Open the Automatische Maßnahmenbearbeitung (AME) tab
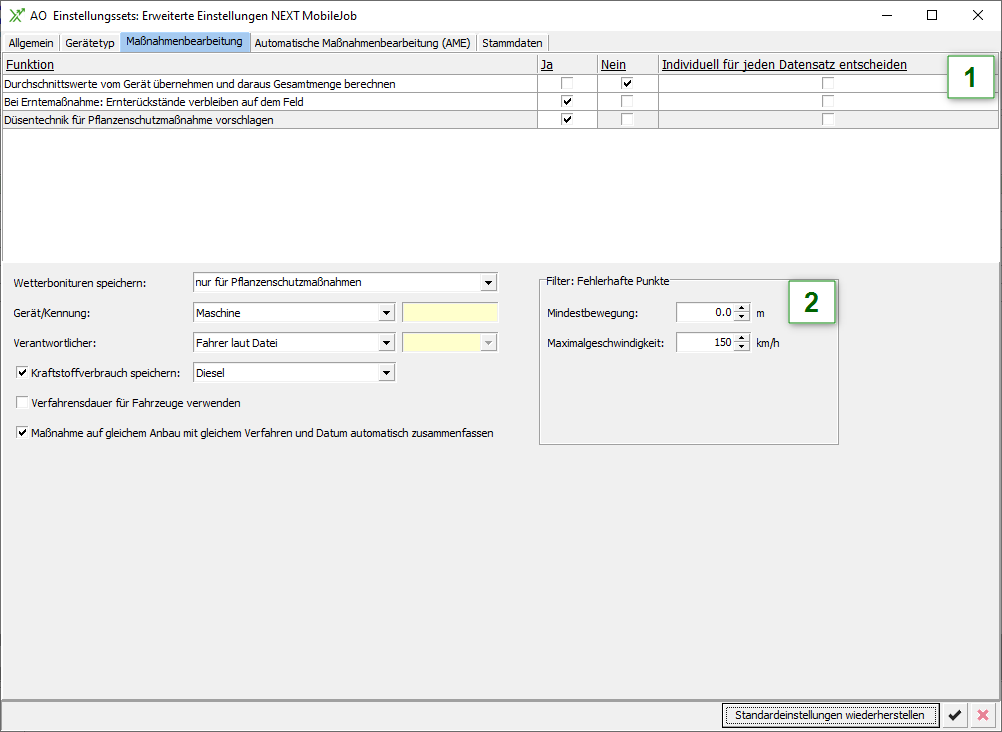The height and width of the screenshot is (732, 1002). 362,43
